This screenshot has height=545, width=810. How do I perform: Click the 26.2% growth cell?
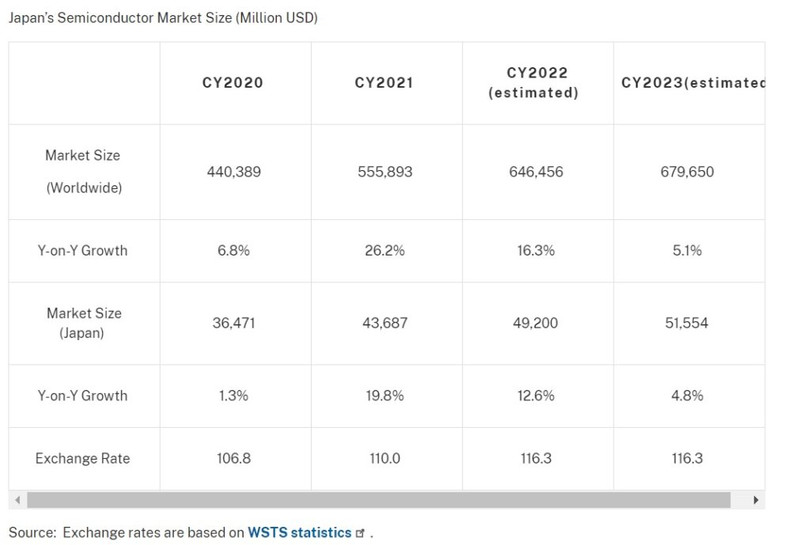385,250
